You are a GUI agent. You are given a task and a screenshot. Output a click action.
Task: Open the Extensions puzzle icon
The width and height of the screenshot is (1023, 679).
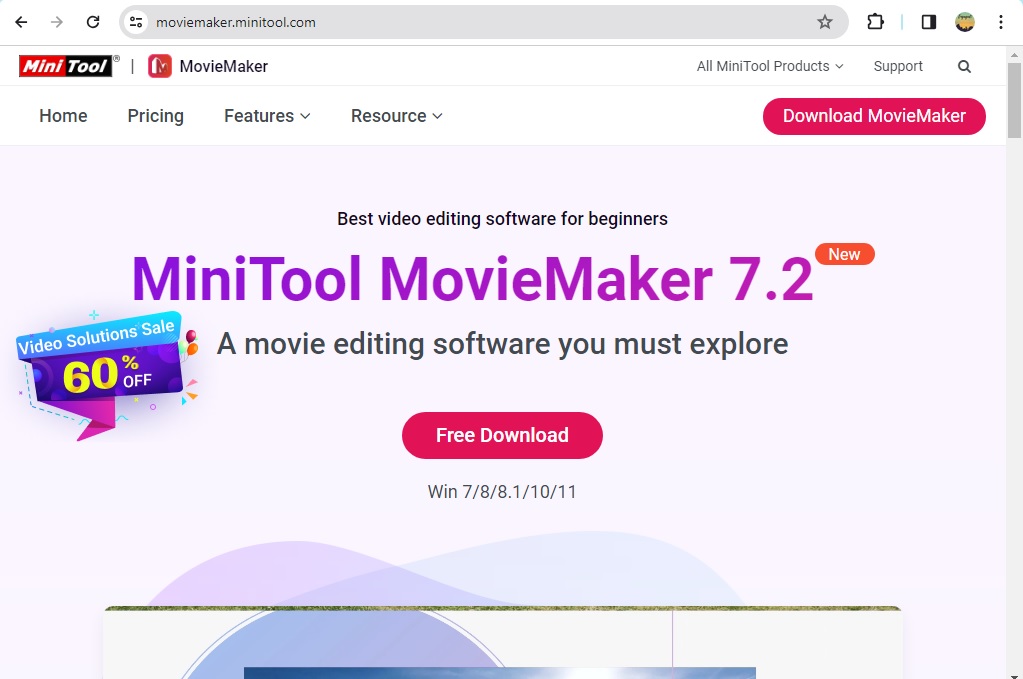coord(875,22)
